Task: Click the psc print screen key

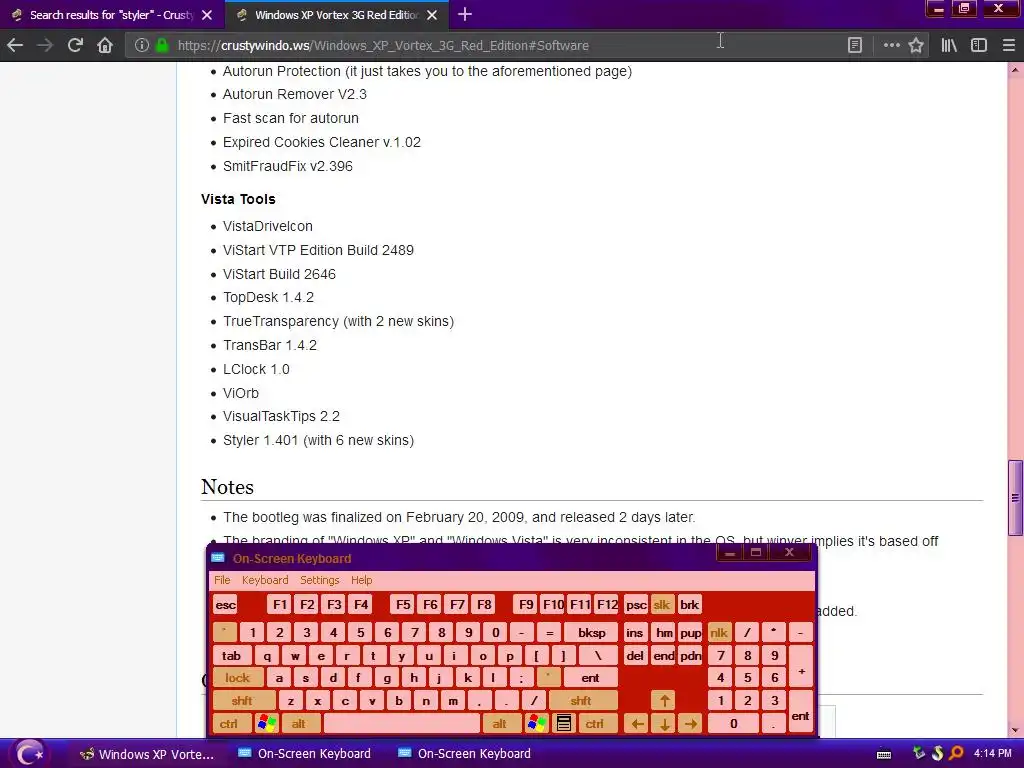Action: [635, 605]
